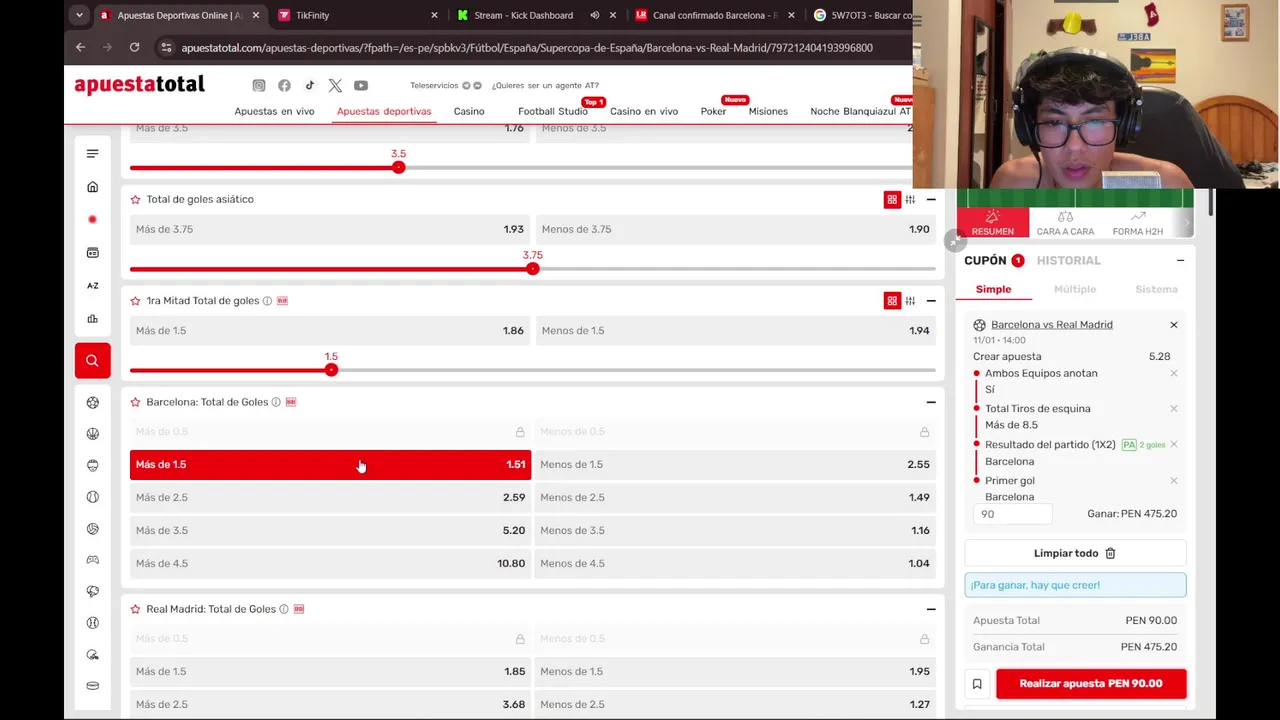Image resolution: width=1280 pixels, height=720 pixels.
Task: Open the HISTORIAL tab in coupon
Action: click(x=1068, y=260)
